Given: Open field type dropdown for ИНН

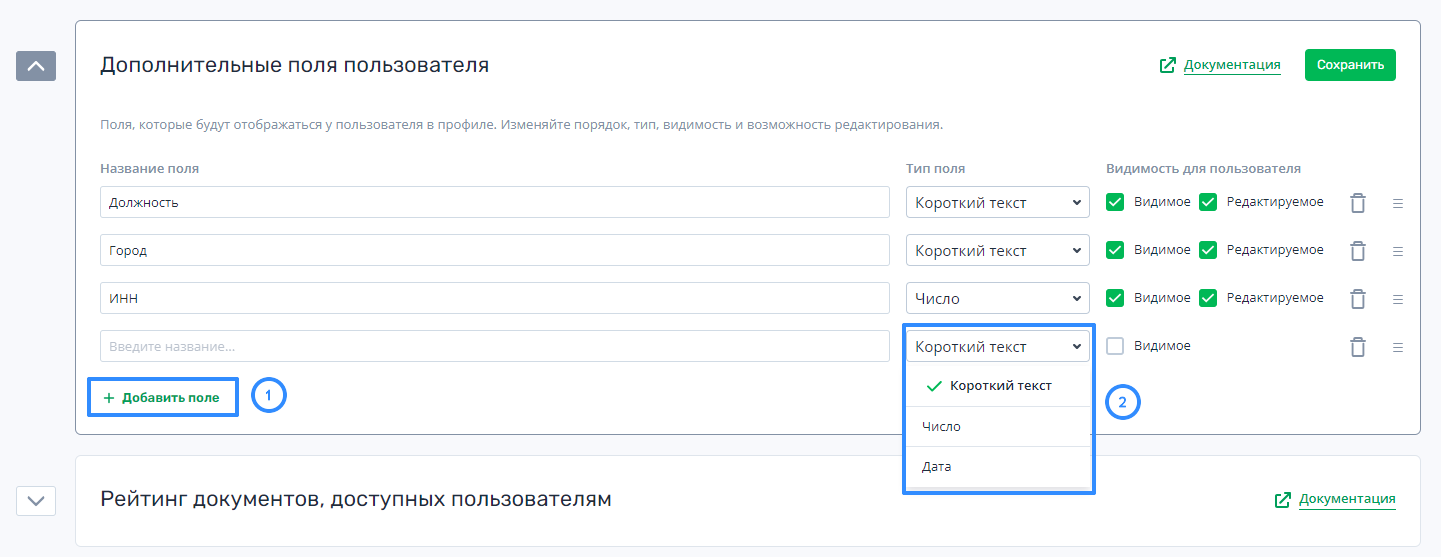Looking at the screenshot, I should point(998,298).
